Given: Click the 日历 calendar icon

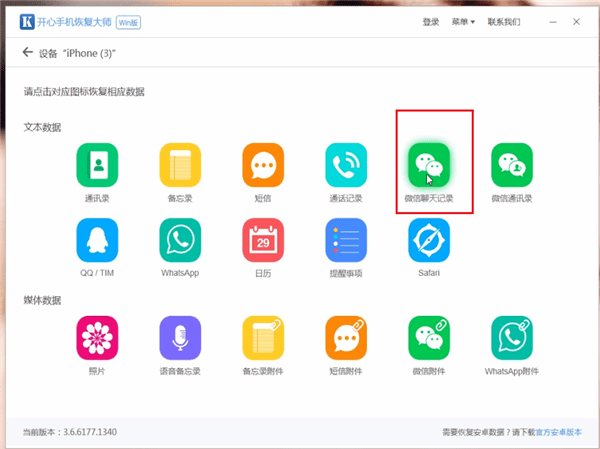Looking at the screenshot, I should tap(263, 240).
